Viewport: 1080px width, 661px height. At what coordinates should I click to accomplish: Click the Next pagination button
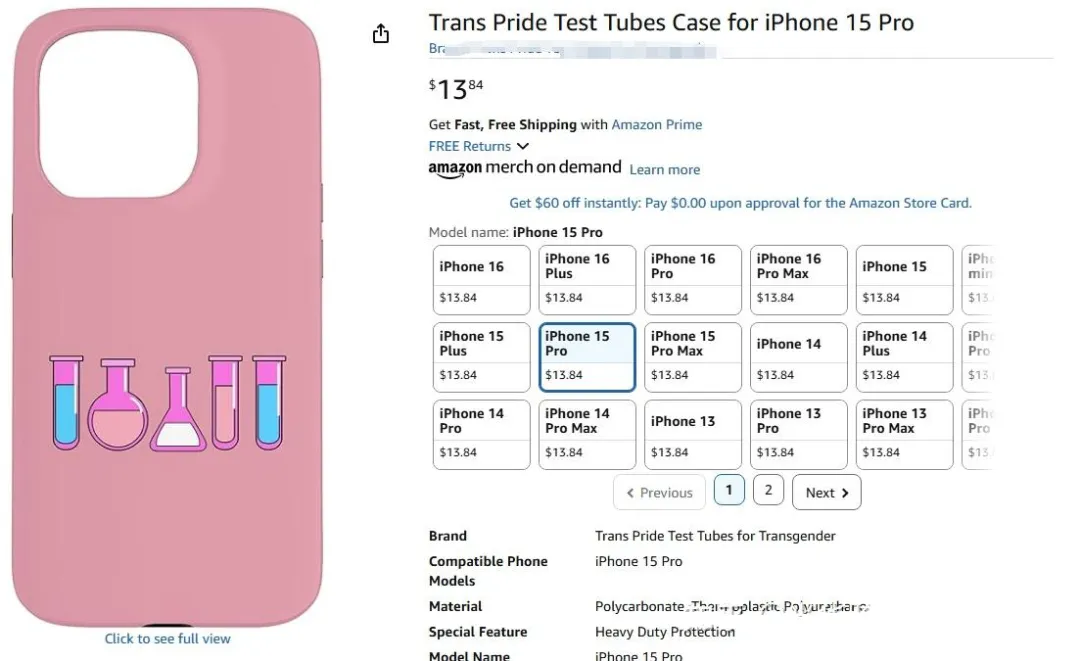pos(826,492)
